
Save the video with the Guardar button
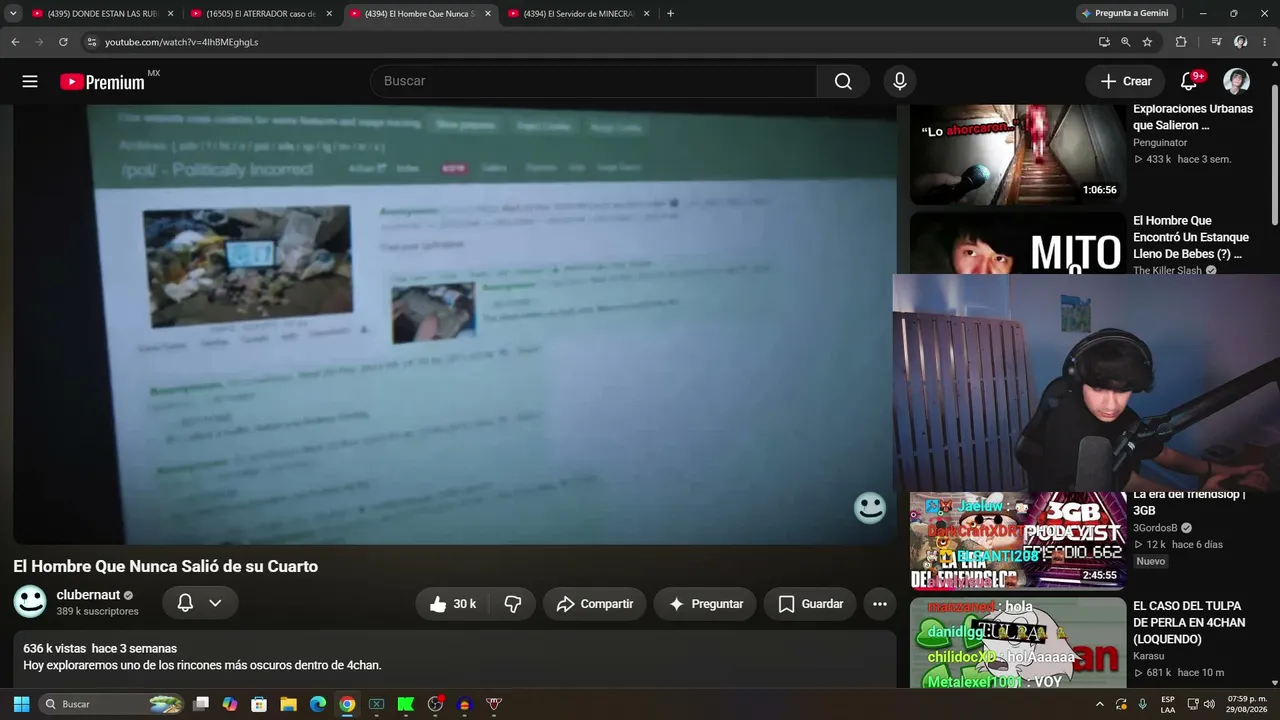810,604
